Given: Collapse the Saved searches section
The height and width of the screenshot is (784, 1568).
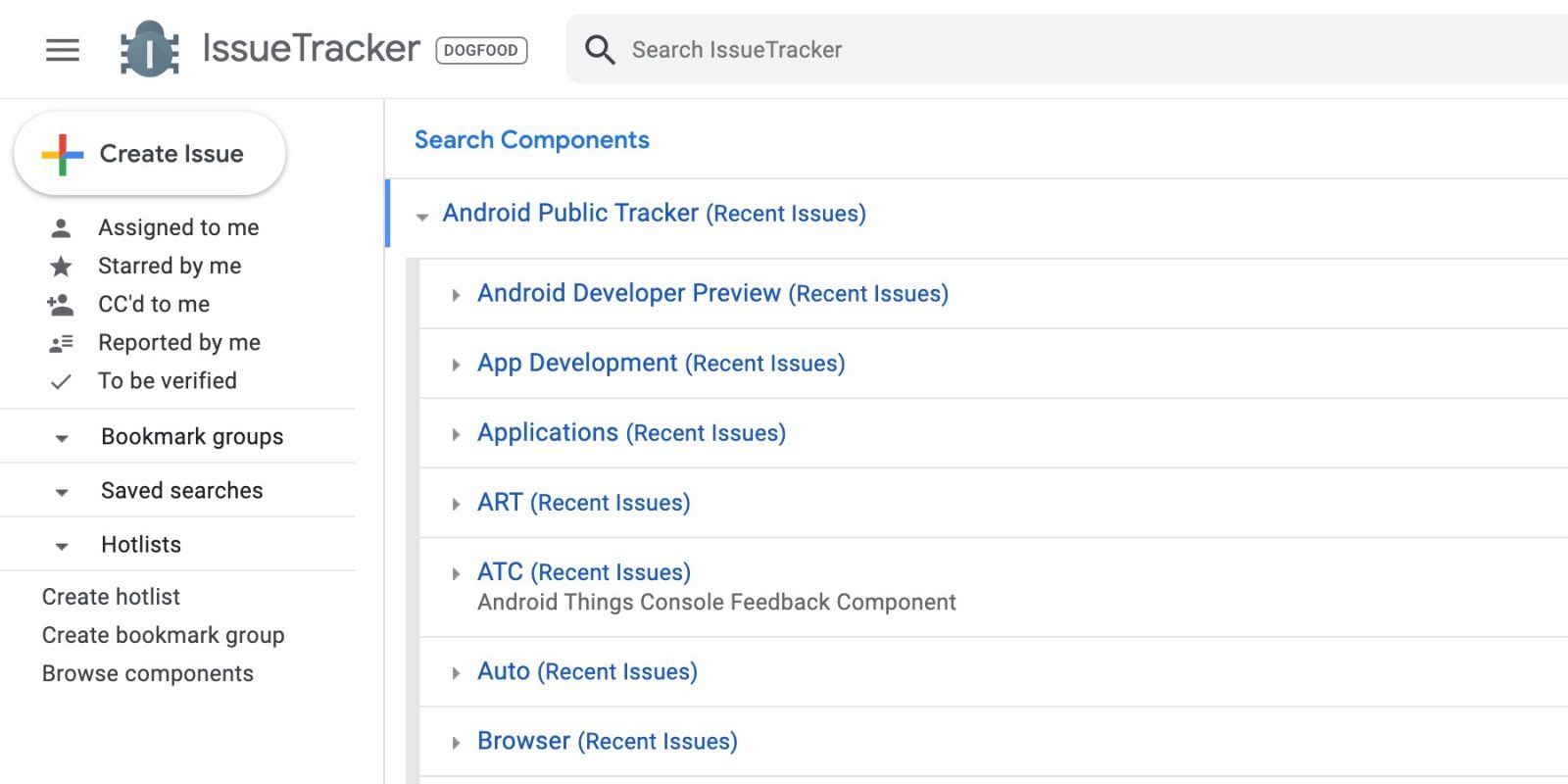Looking at the screenshot, I should [62, 492].
